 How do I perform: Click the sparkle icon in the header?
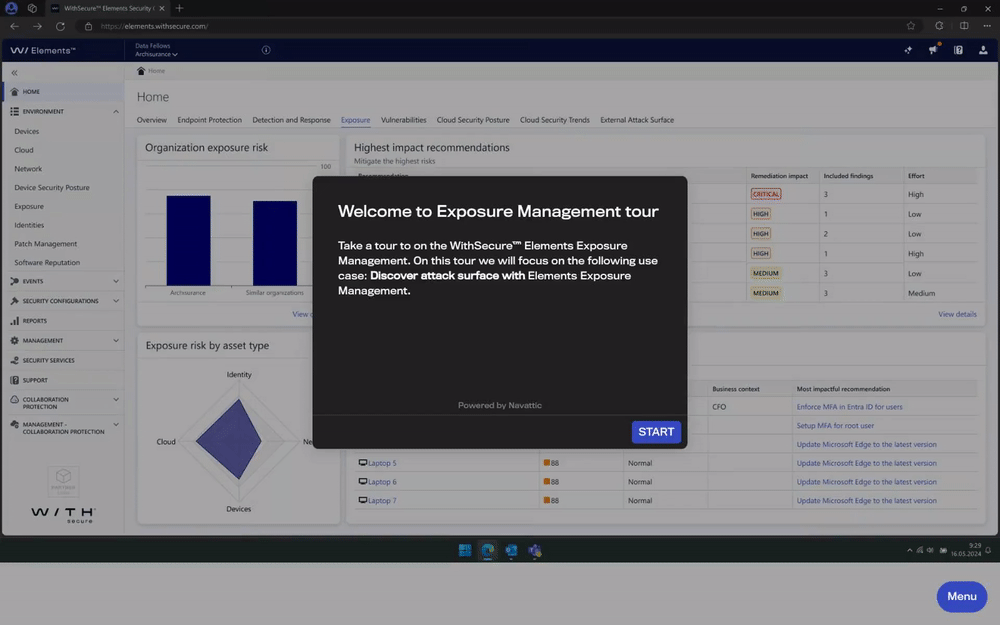tap(908, 50)
